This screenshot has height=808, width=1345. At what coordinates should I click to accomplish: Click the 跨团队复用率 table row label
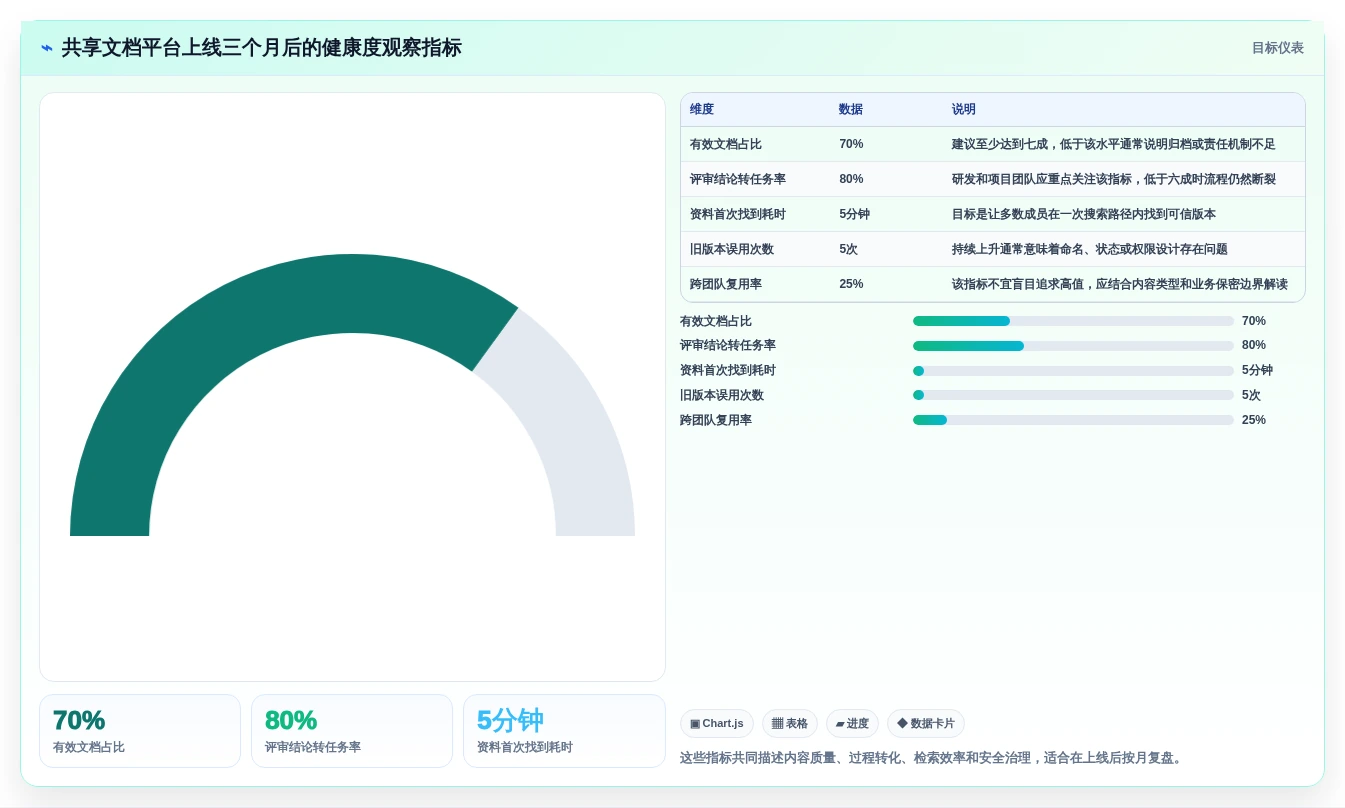point(726,284)
